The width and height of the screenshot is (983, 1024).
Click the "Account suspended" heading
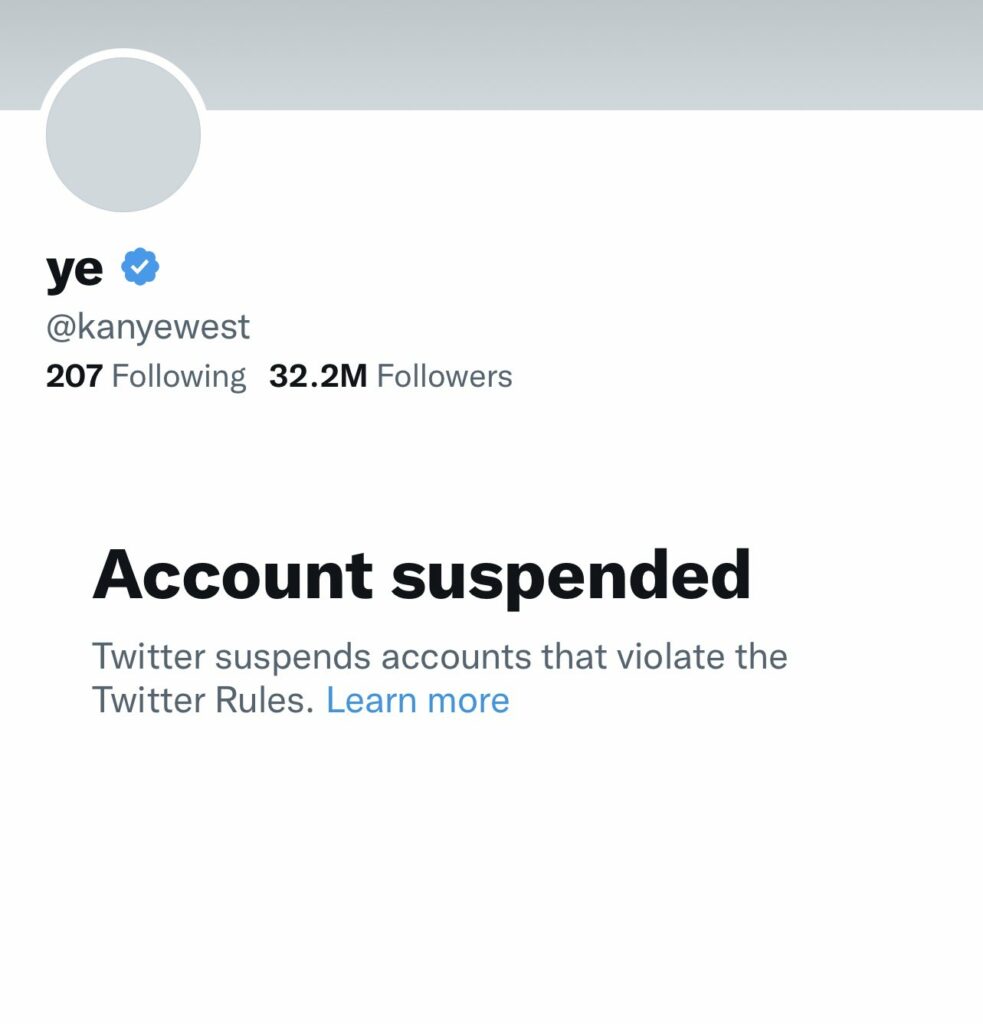tap(422, 576)
